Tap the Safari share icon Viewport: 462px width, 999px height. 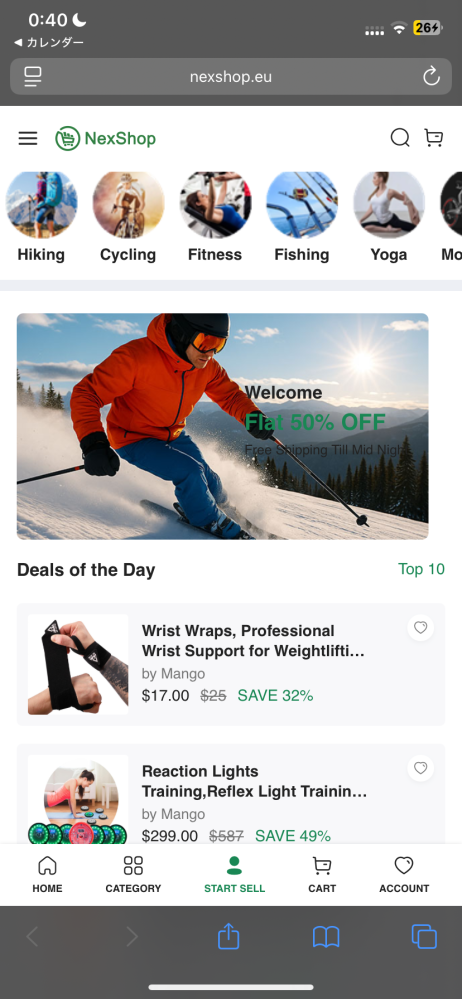(x=228, y=937)
